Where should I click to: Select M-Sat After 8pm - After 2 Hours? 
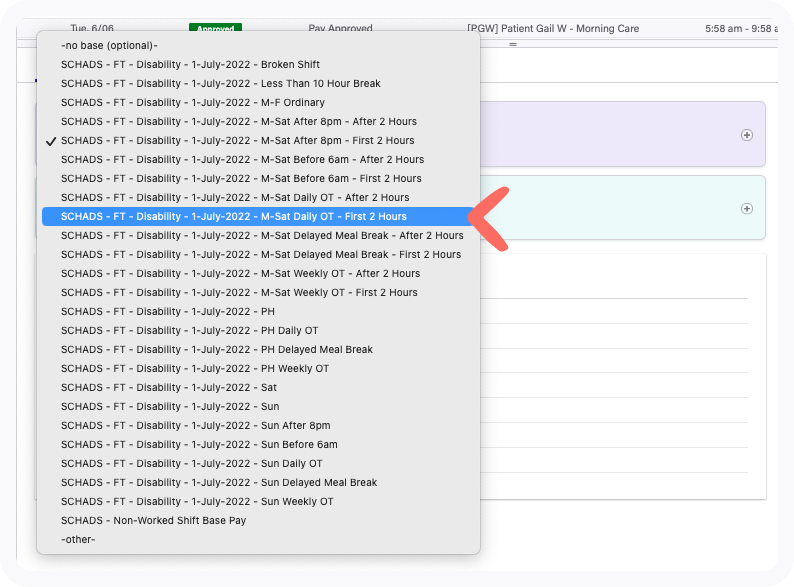238,122
